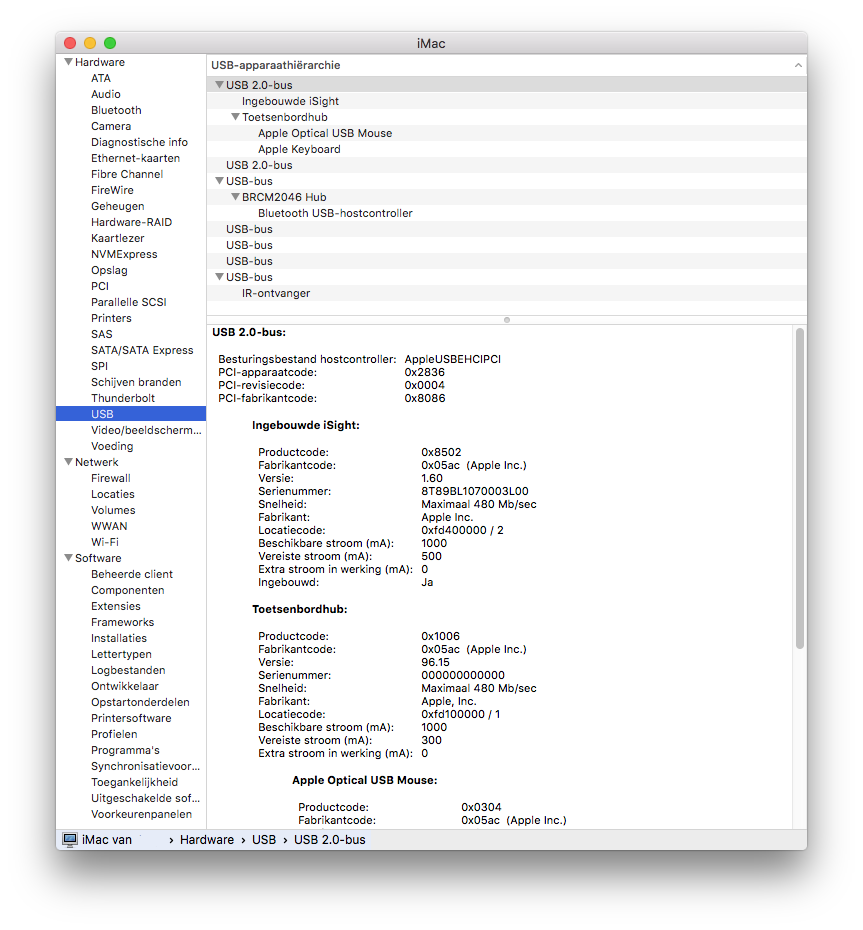The width and height of the screenshot is (863, 930).
Task: Collapse the BRCM2046 Hub disclosure triangle
Action: pos(235,197)
